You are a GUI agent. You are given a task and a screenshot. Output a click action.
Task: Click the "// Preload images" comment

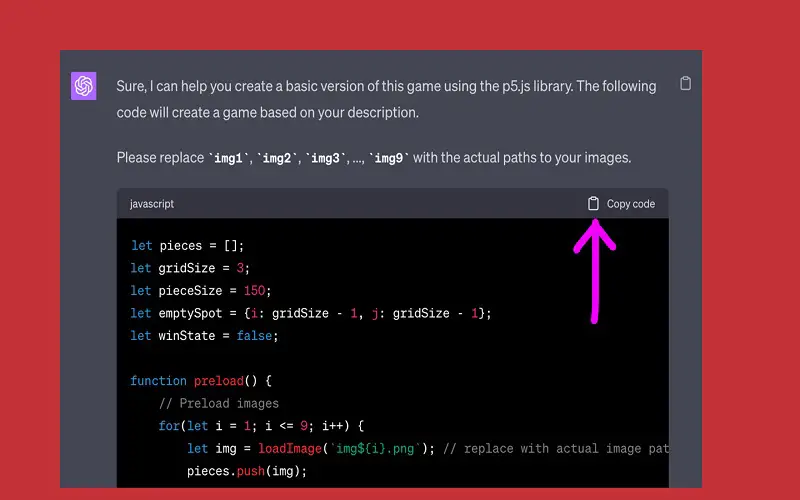click(219, 404)
